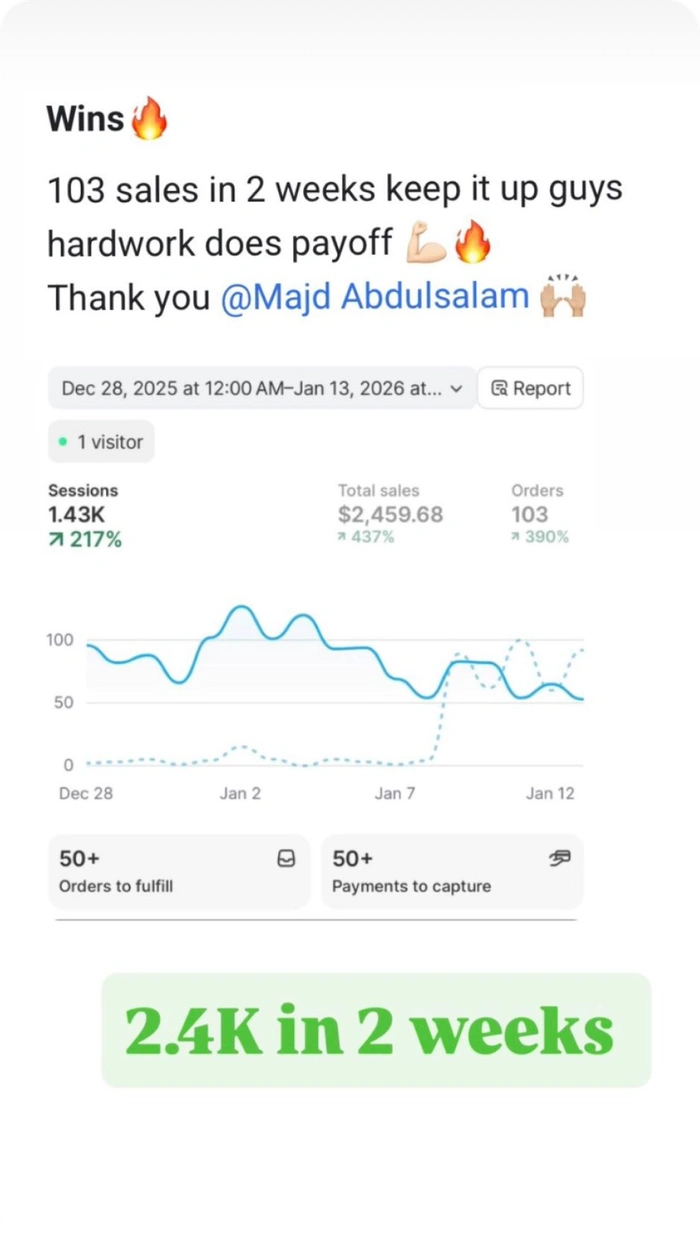Screen dimensions: 700x1244
Task: Click the cash icon on Payments to capture
Action: coord(560,858)
